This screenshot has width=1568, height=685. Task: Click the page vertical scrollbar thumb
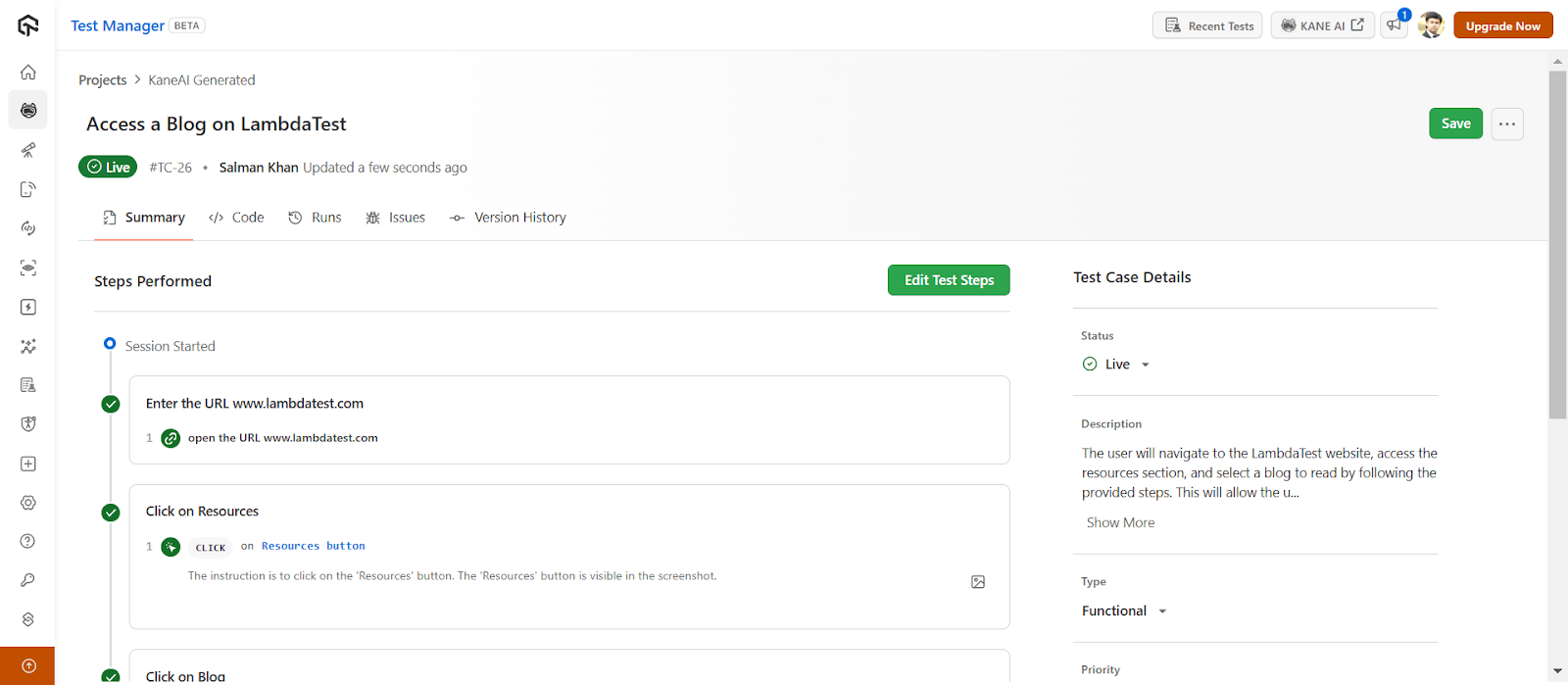click(x=1557, y=245)
